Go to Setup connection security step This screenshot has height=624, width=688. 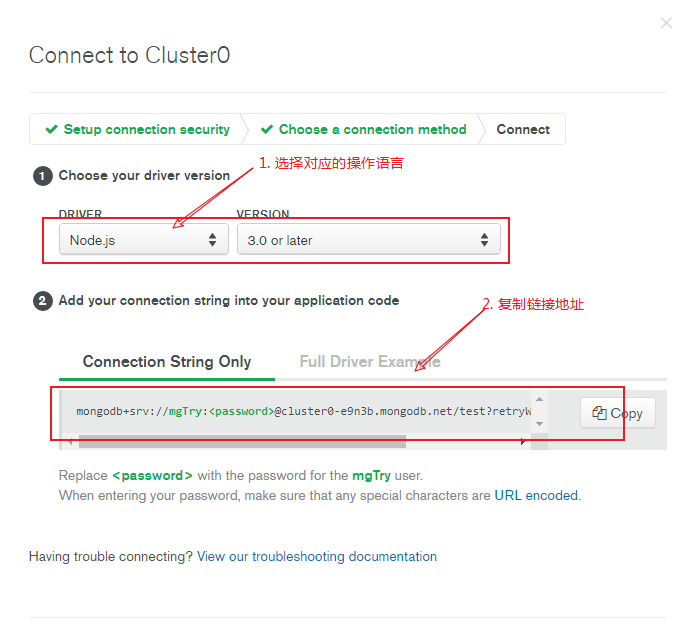(x=137, y=129)
